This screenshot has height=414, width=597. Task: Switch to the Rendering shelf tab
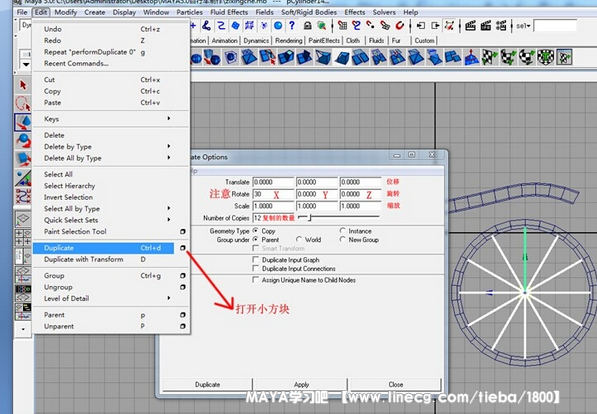click(x=289, y=40)
